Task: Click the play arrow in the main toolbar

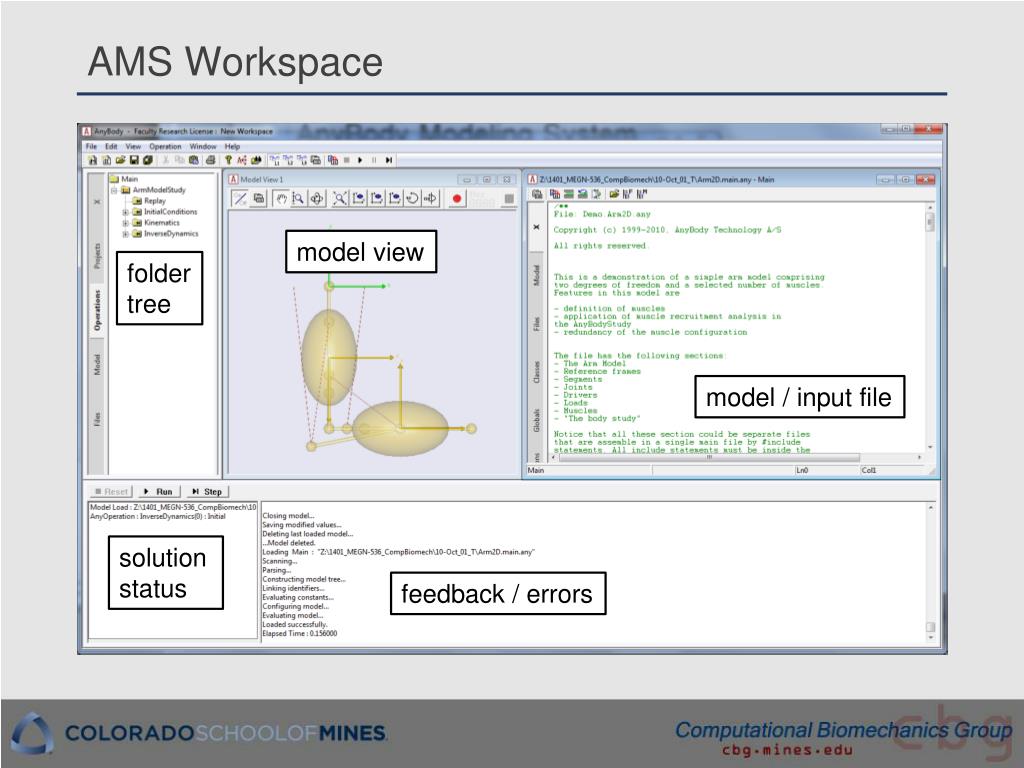Action: click(360, 160)
